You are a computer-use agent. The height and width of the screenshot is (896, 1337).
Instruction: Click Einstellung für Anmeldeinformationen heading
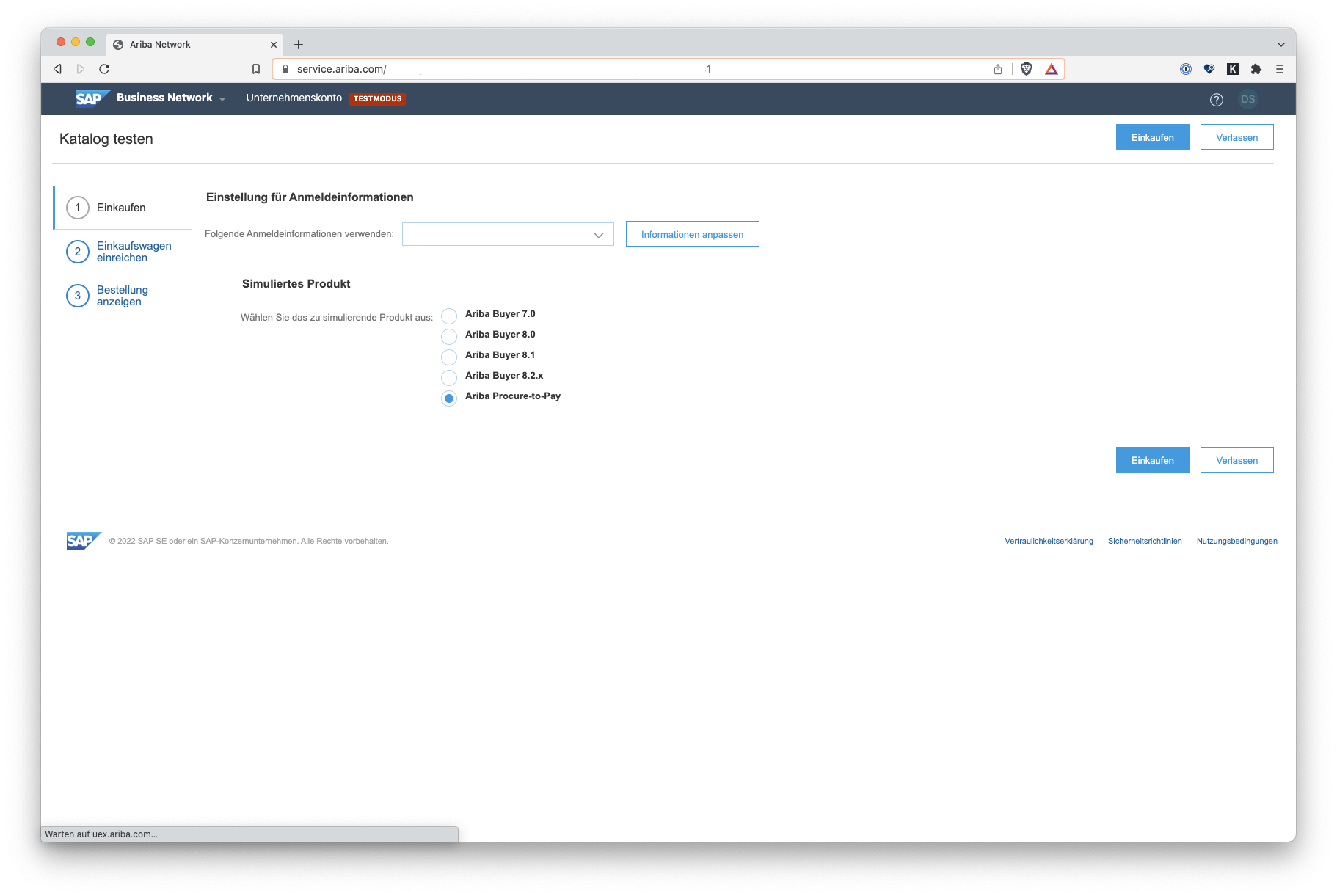[x=310, y=197]
